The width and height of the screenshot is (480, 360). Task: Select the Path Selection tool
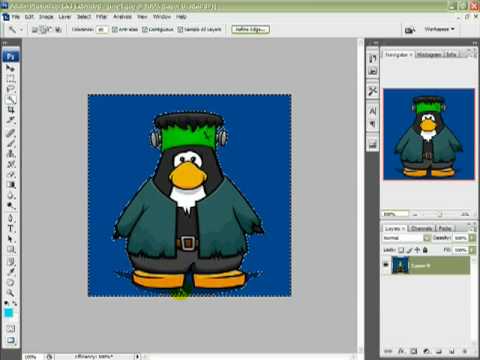click(x=10, y=239)
